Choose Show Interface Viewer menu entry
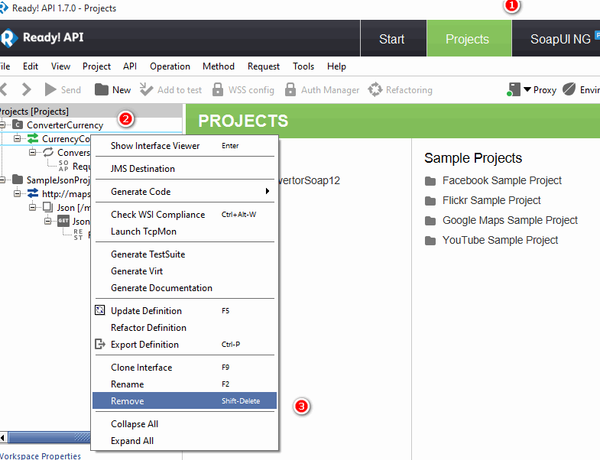 tap(154, 145)
